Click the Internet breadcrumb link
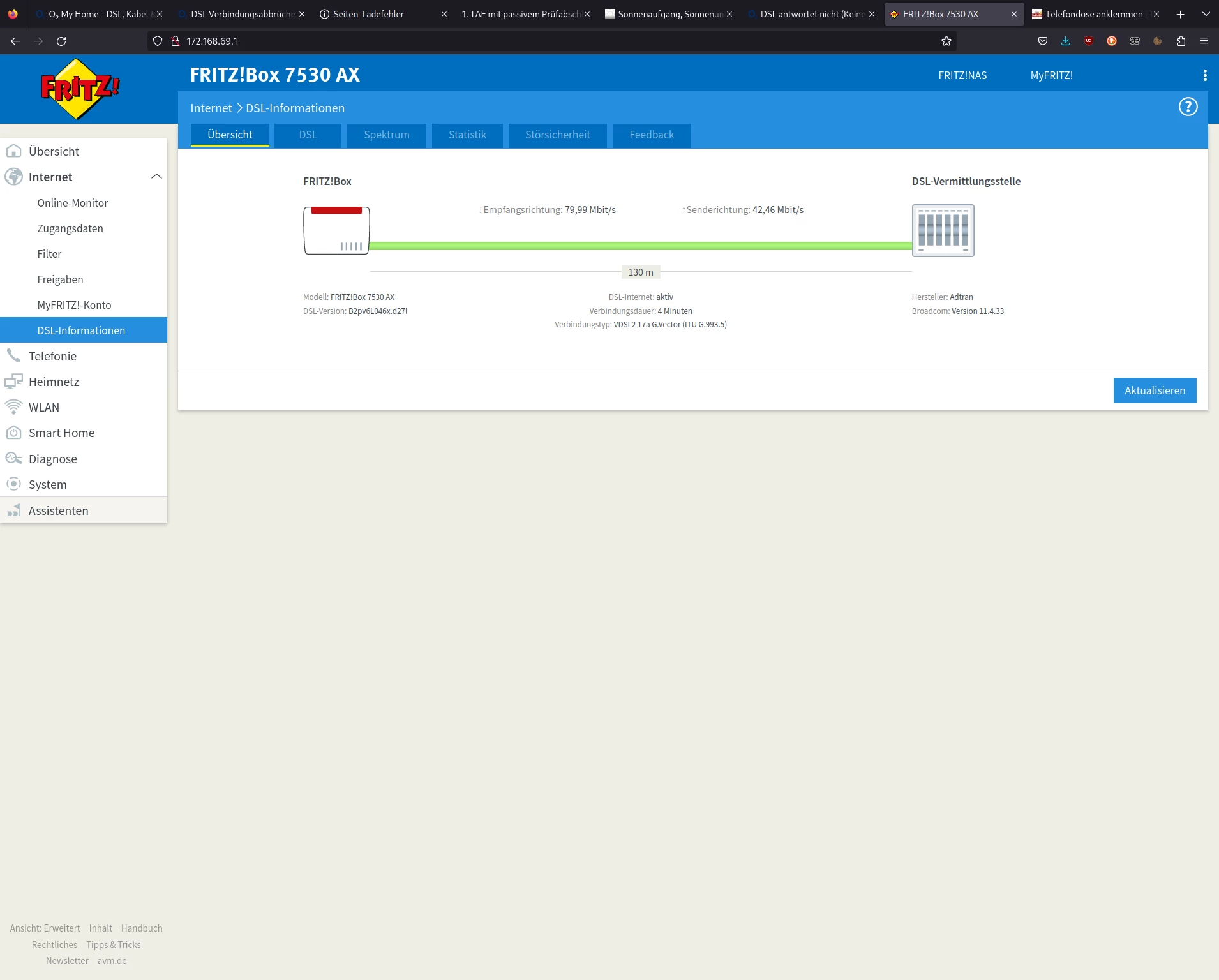This screenshot has height=980, width=1219. [x=211, y=108]
